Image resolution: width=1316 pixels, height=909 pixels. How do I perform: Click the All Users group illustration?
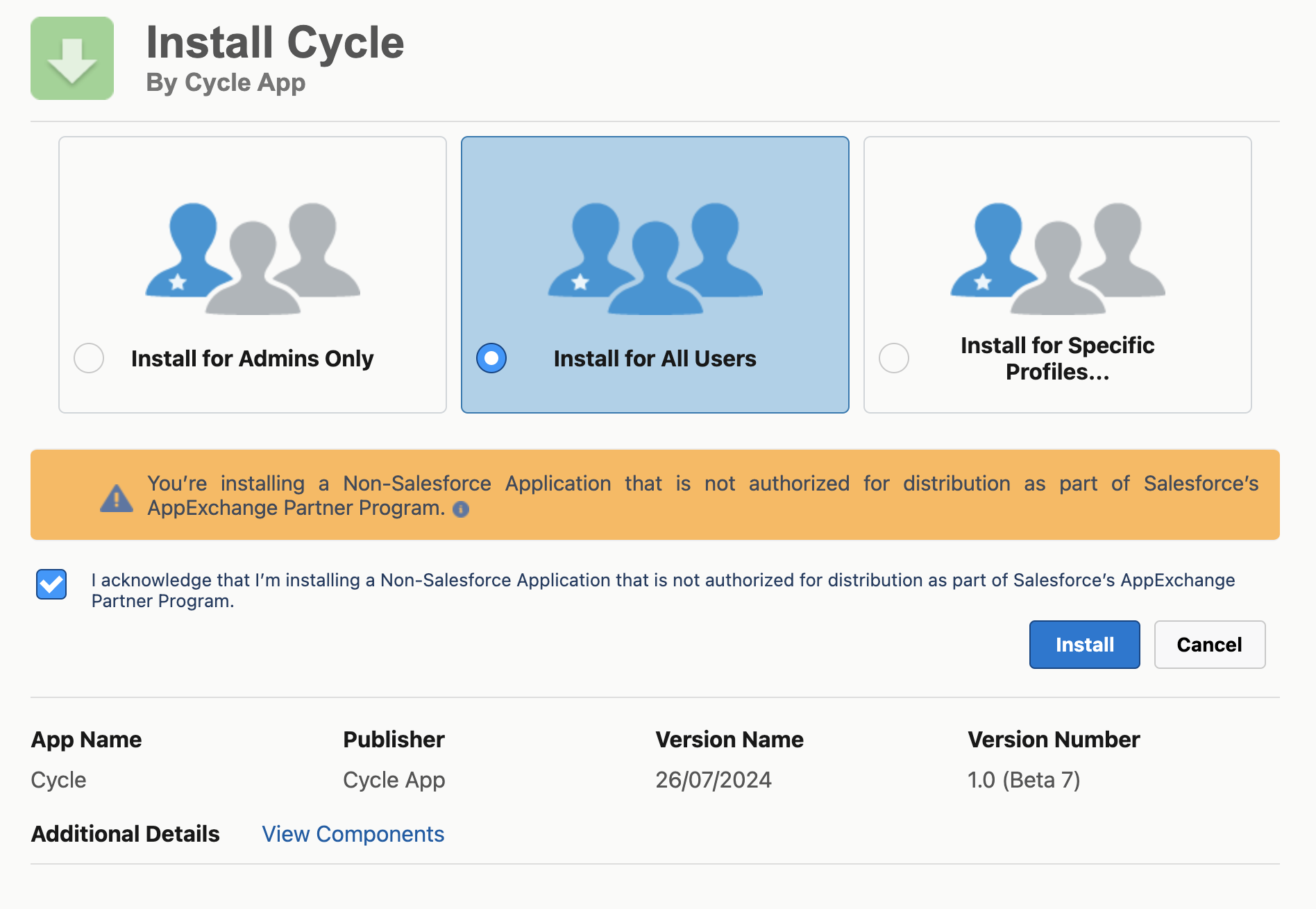(655, 258)
